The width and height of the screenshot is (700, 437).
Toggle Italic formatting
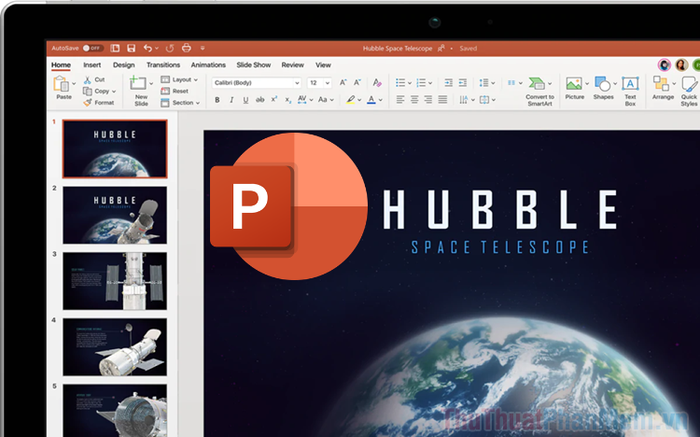pyautogui.click(x=231, y=100)
